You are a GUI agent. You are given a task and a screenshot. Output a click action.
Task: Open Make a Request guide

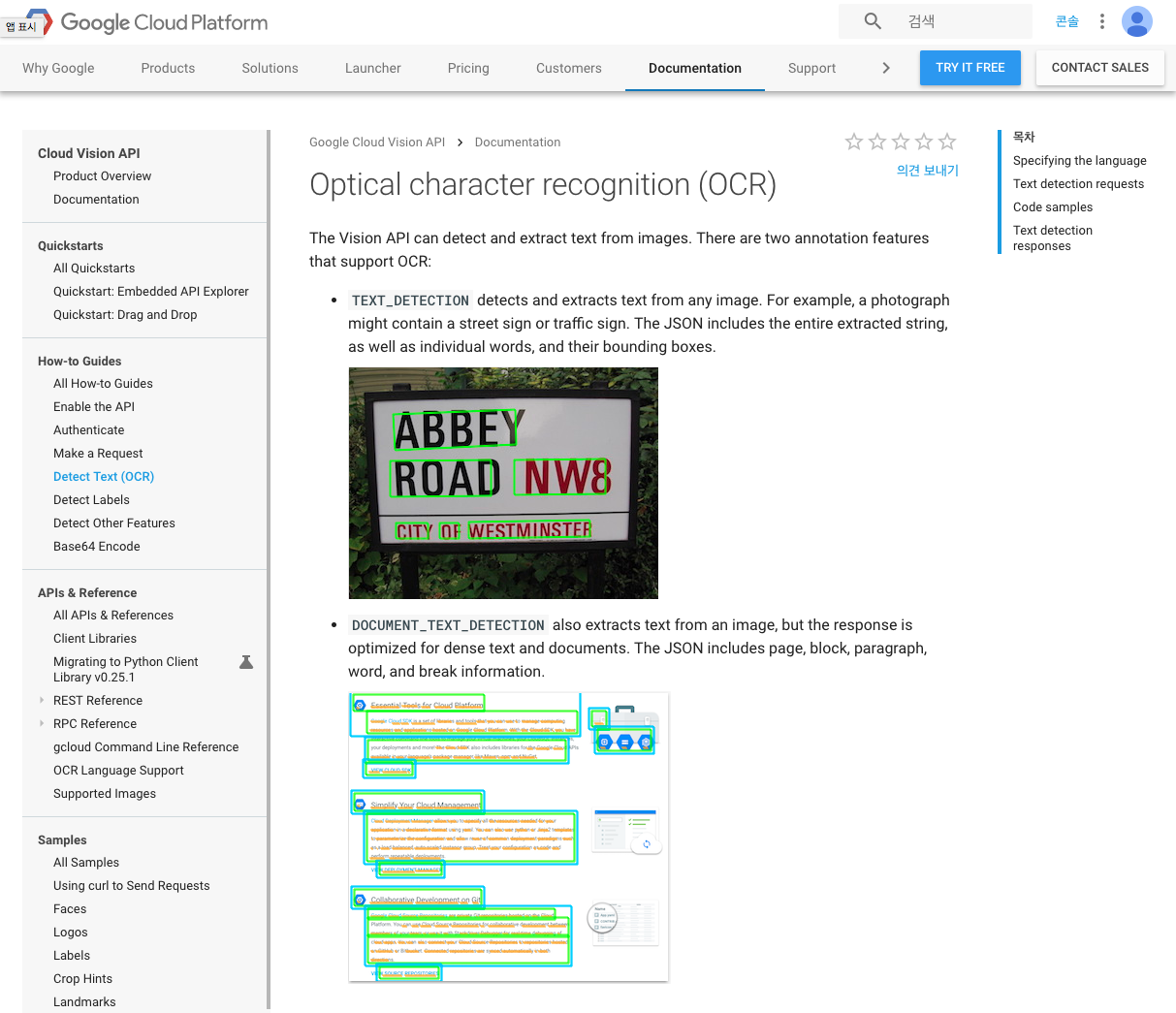[x=98, y=454]
